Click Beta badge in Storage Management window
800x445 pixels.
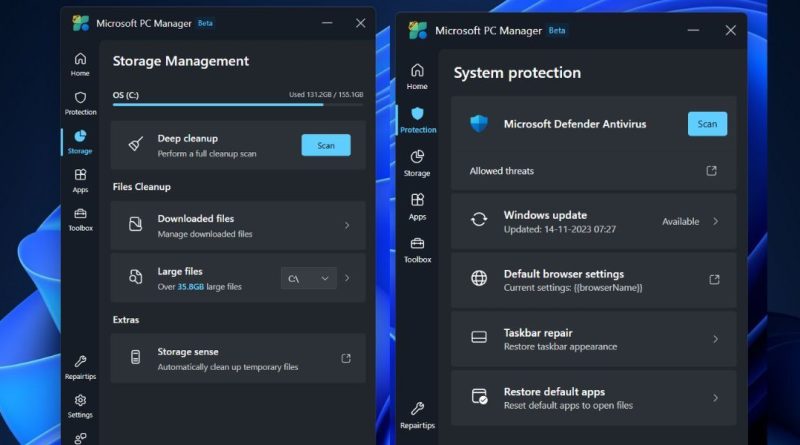coord(205,23)
